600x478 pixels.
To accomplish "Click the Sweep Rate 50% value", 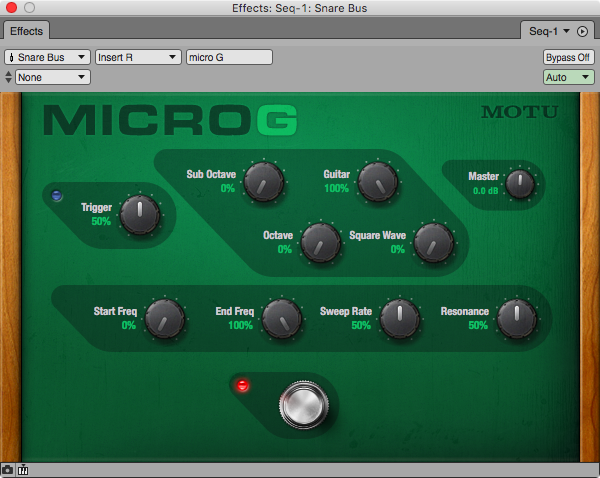I will pyautogui.click(x=361, y=325).
